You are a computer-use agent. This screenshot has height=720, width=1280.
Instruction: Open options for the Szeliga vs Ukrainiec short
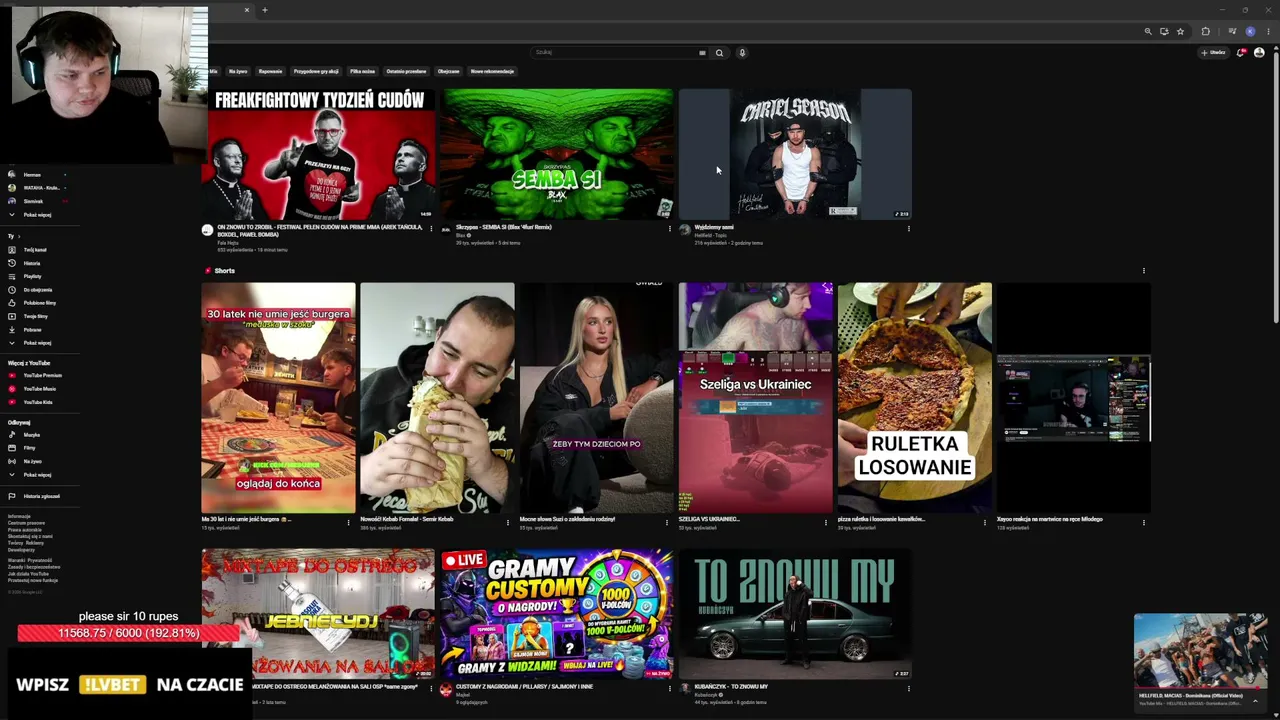pos(825,522)
